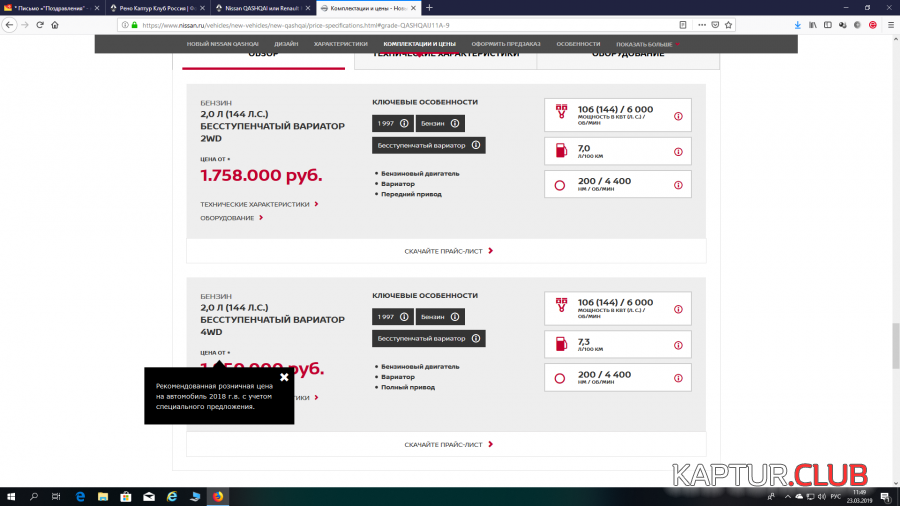Reload the page with the refresh icon

tap(40, 25)
